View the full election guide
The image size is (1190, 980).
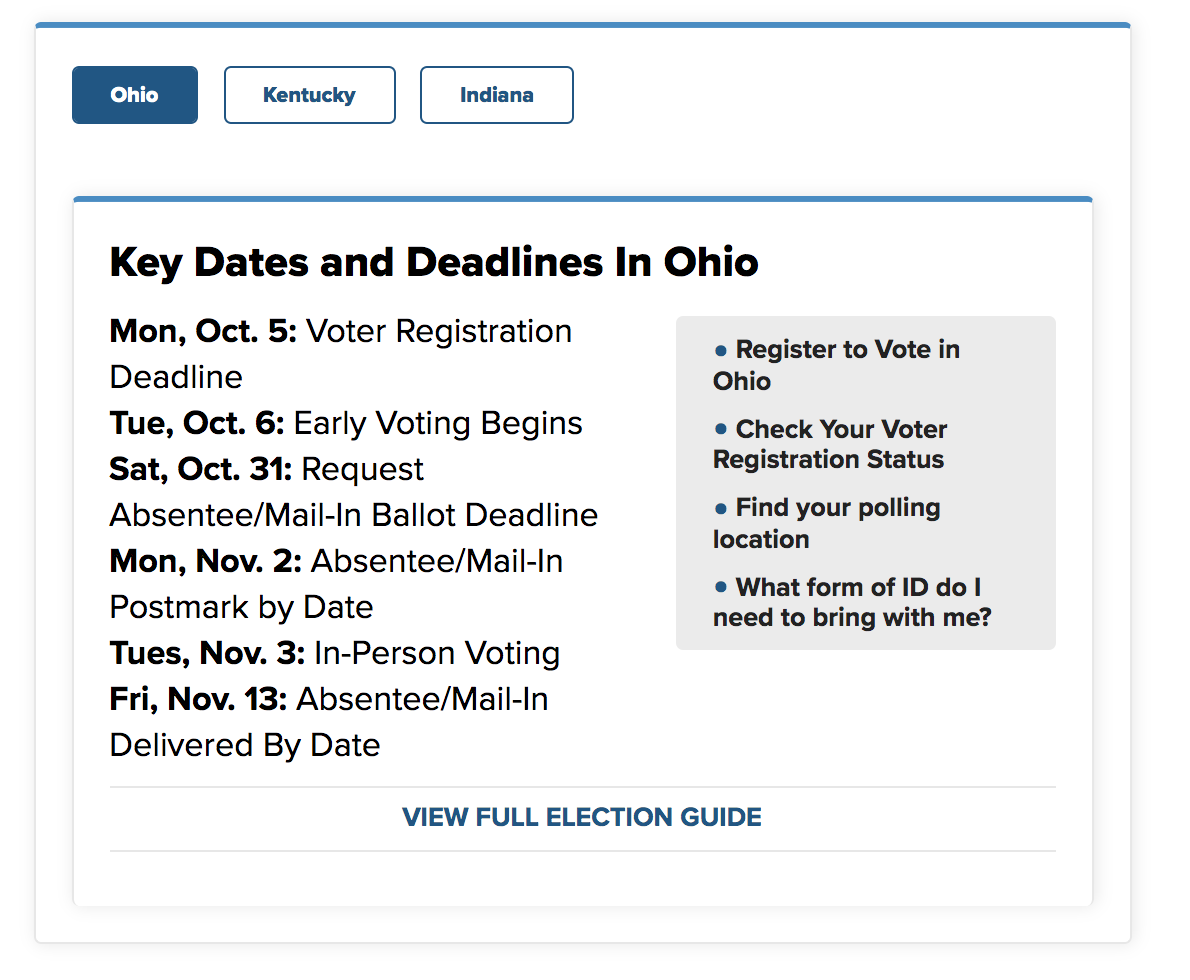click(582, 817)
